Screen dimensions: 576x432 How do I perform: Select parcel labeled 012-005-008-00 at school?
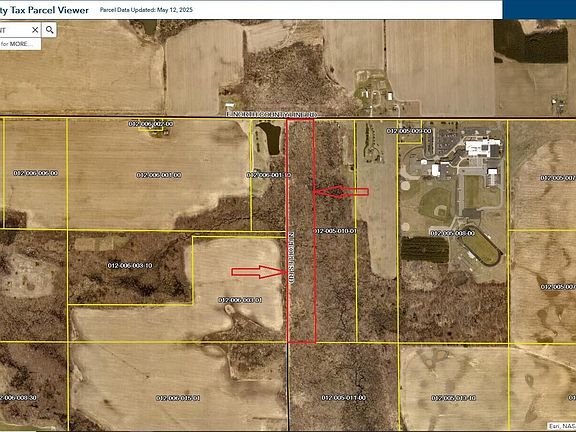coord(452,233)
